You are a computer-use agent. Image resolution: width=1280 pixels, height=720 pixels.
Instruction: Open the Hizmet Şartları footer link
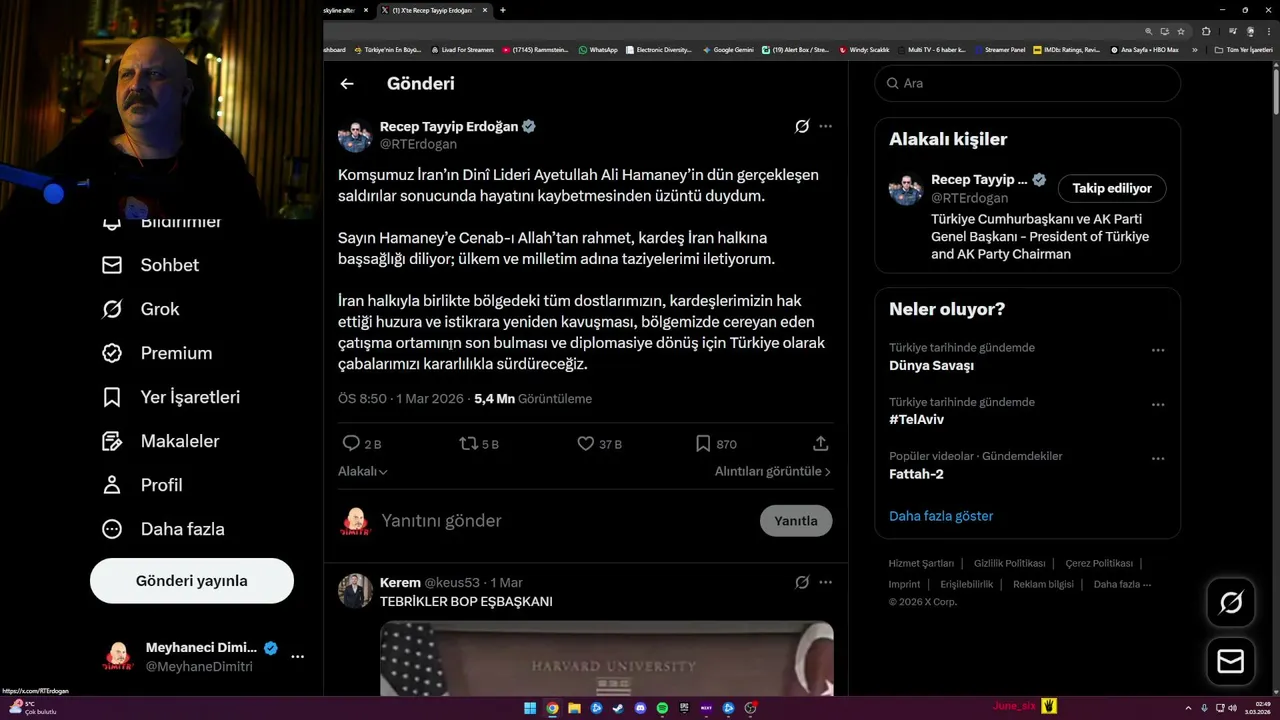point(921,563)
